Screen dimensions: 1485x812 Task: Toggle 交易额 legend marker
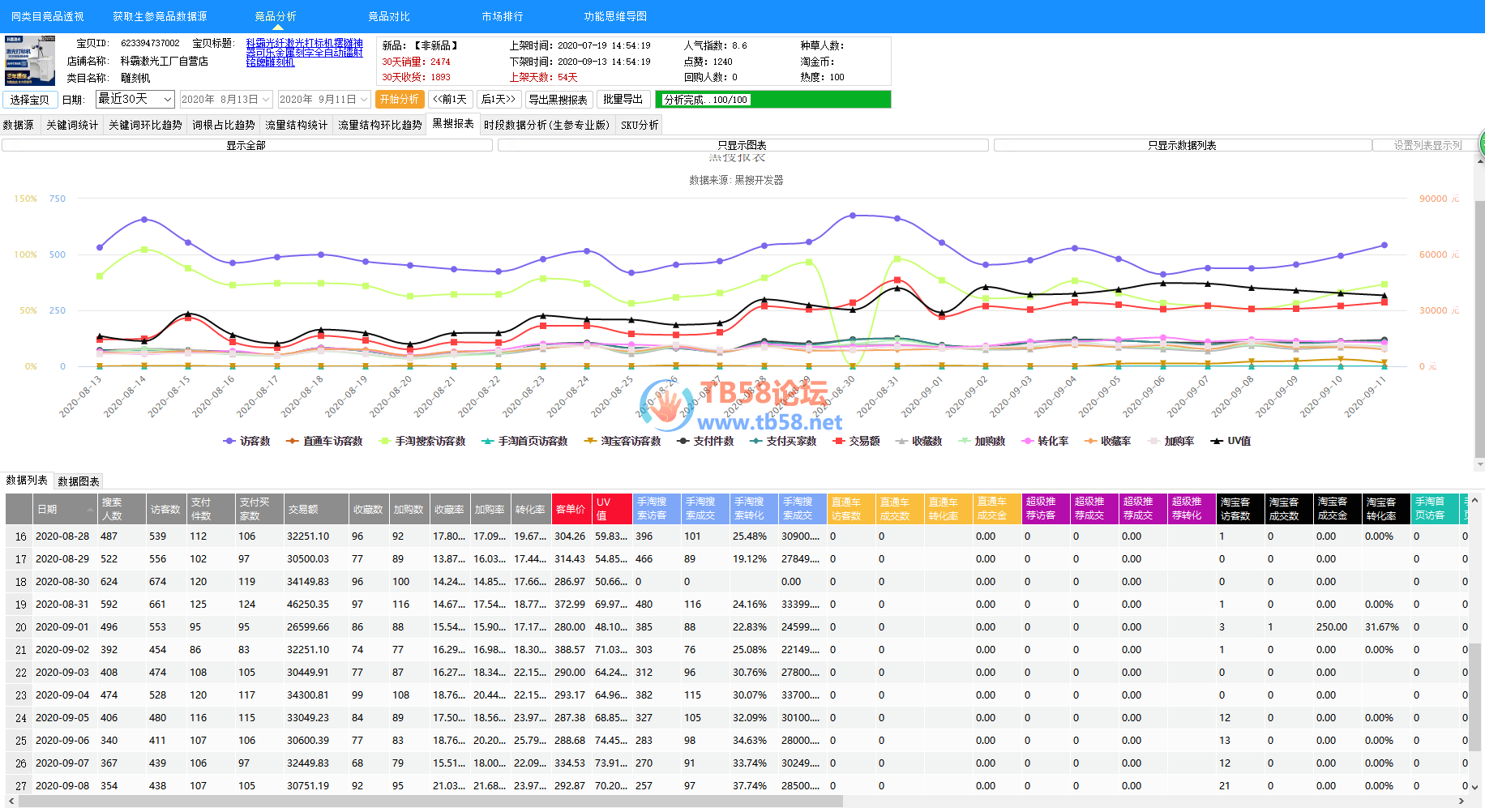click(x=839, y=442)
